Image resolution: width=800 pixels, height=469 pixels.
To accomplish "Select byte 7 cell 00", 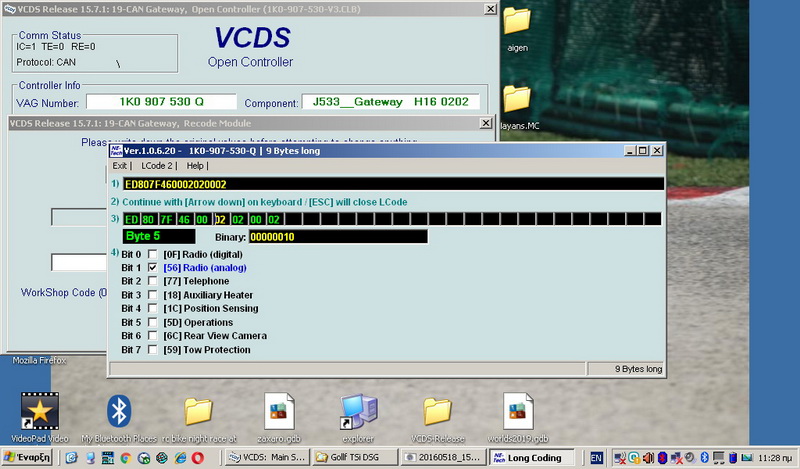I will click(256, 219).
